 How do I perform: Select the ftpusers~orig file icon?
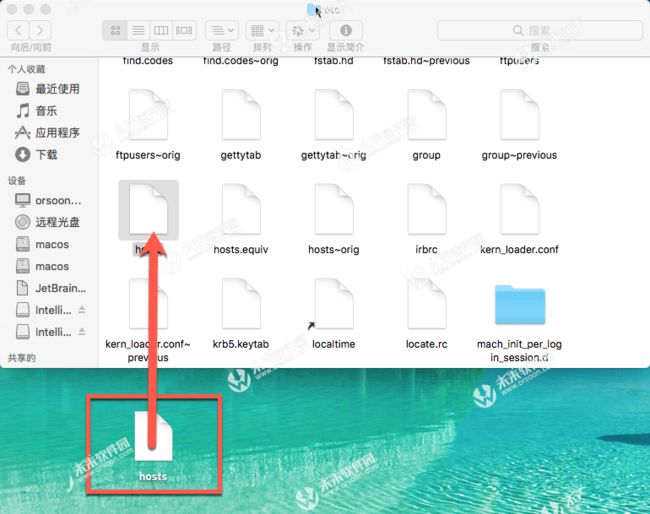pyautogui.click(x=148, y=115)
